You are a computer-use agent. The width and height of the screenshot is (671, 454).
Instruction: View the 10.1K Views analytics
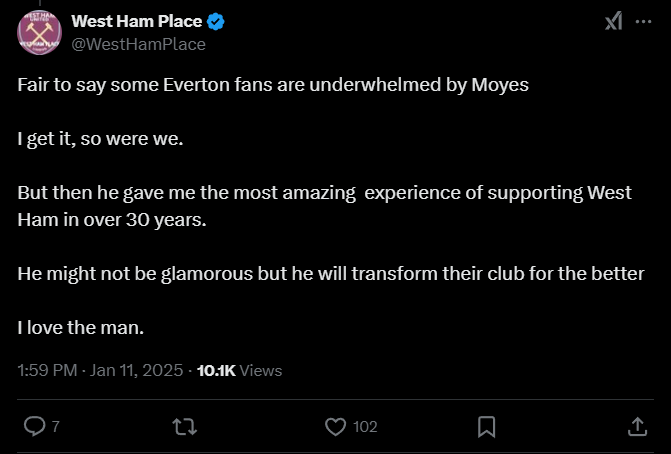click(x=240, y=370)
